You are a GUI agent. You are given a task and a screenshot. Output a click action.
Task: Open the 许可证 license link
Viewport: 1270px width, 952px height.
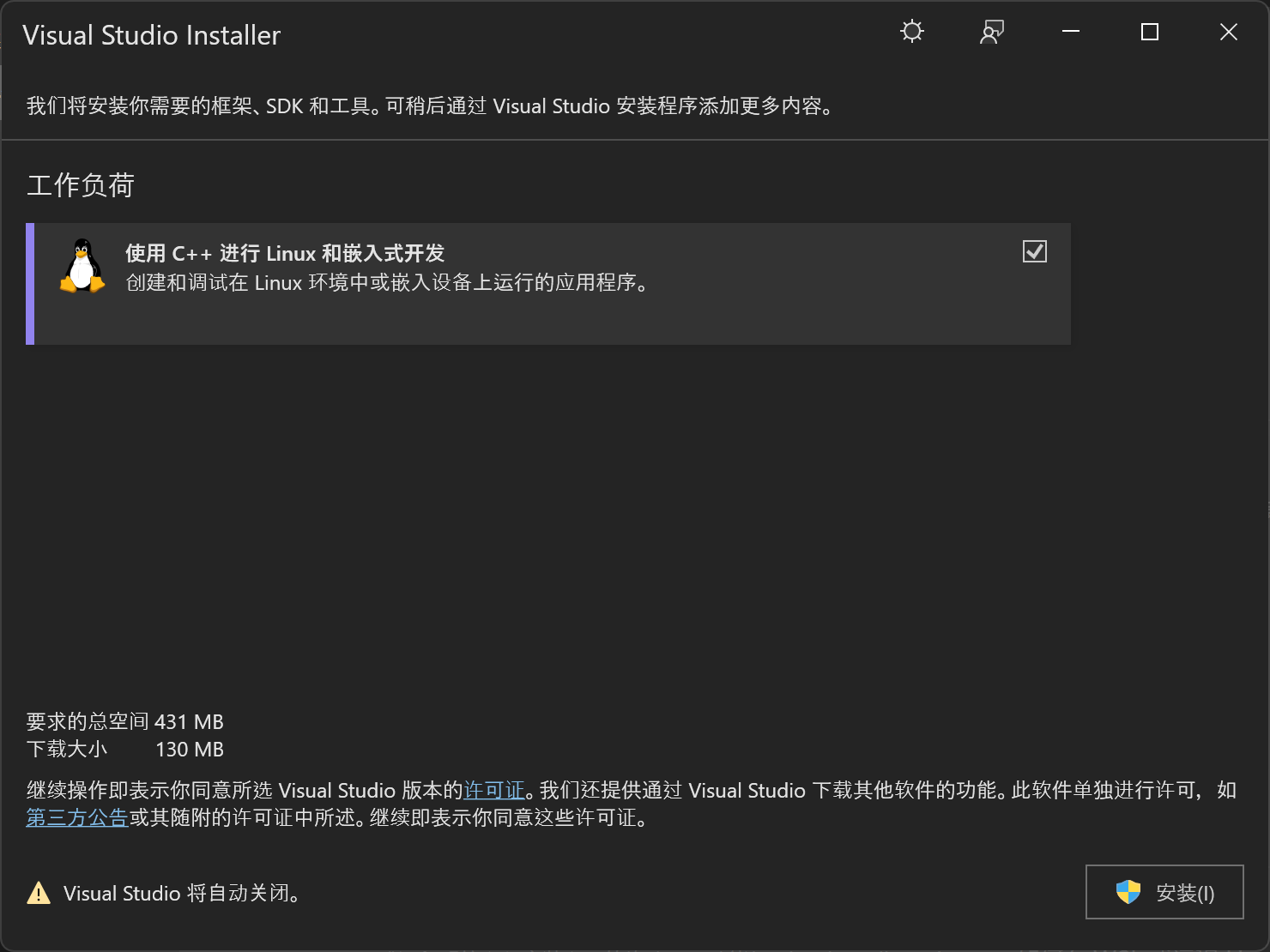tap(494, 790)
